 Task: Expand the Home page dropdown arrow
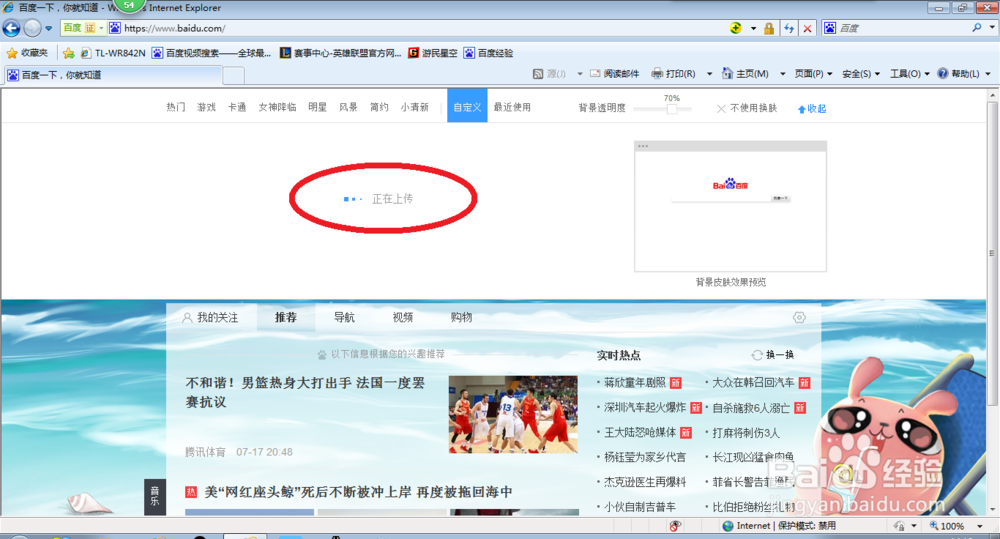[783, 74]
